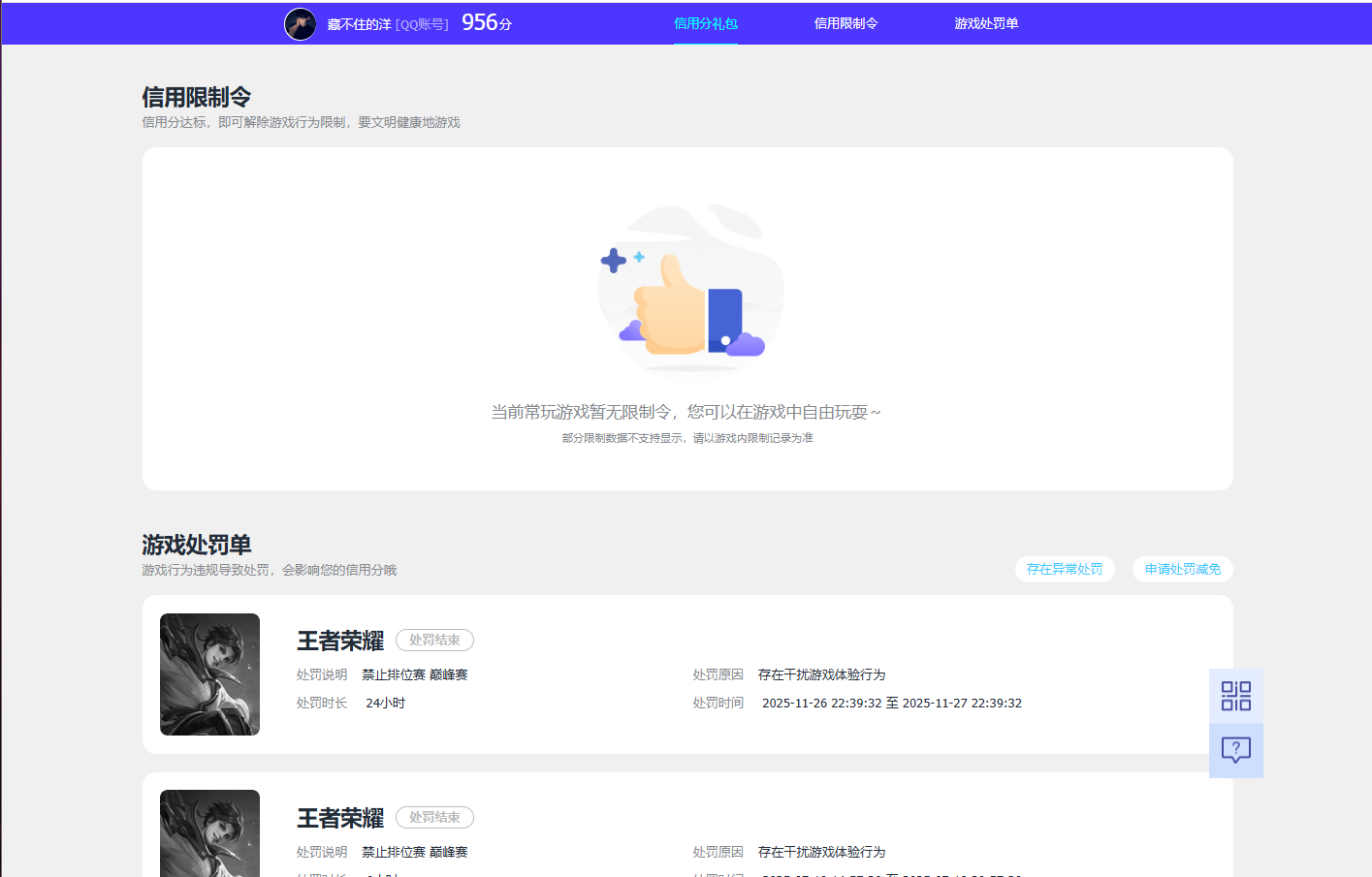
Task: Click the 藏不住的洋 profile avatar
Action: click(301, 23)
